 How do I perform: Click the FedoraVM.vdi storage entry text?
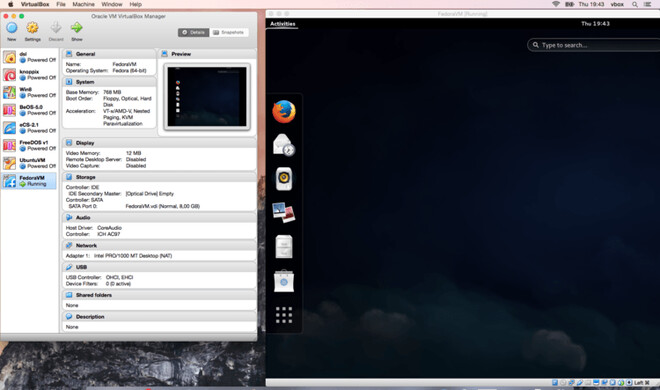(162, 206)
